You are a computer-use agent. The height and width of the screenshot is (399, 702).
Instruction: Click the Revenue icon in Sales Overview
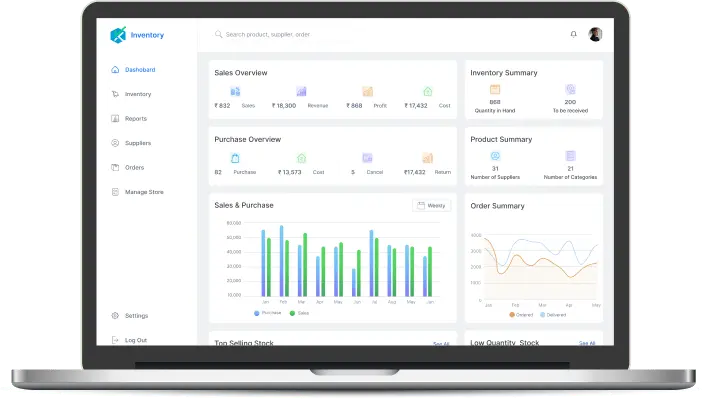coord(301,92)
